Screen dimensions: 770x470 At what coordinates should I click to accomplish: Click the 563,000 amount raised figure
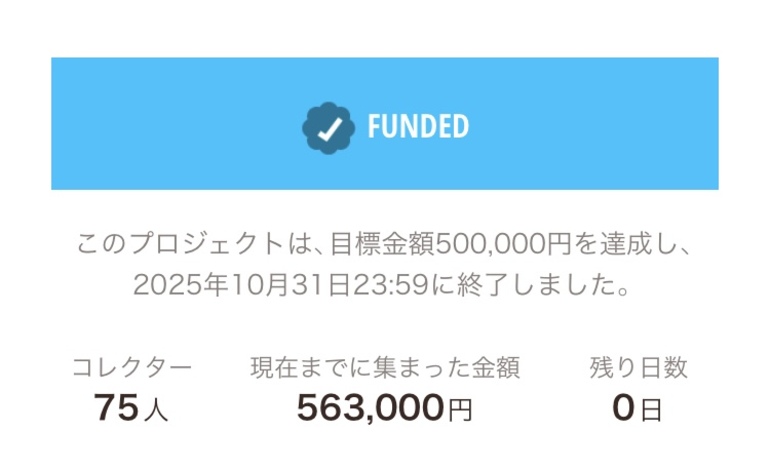point(370,408)
